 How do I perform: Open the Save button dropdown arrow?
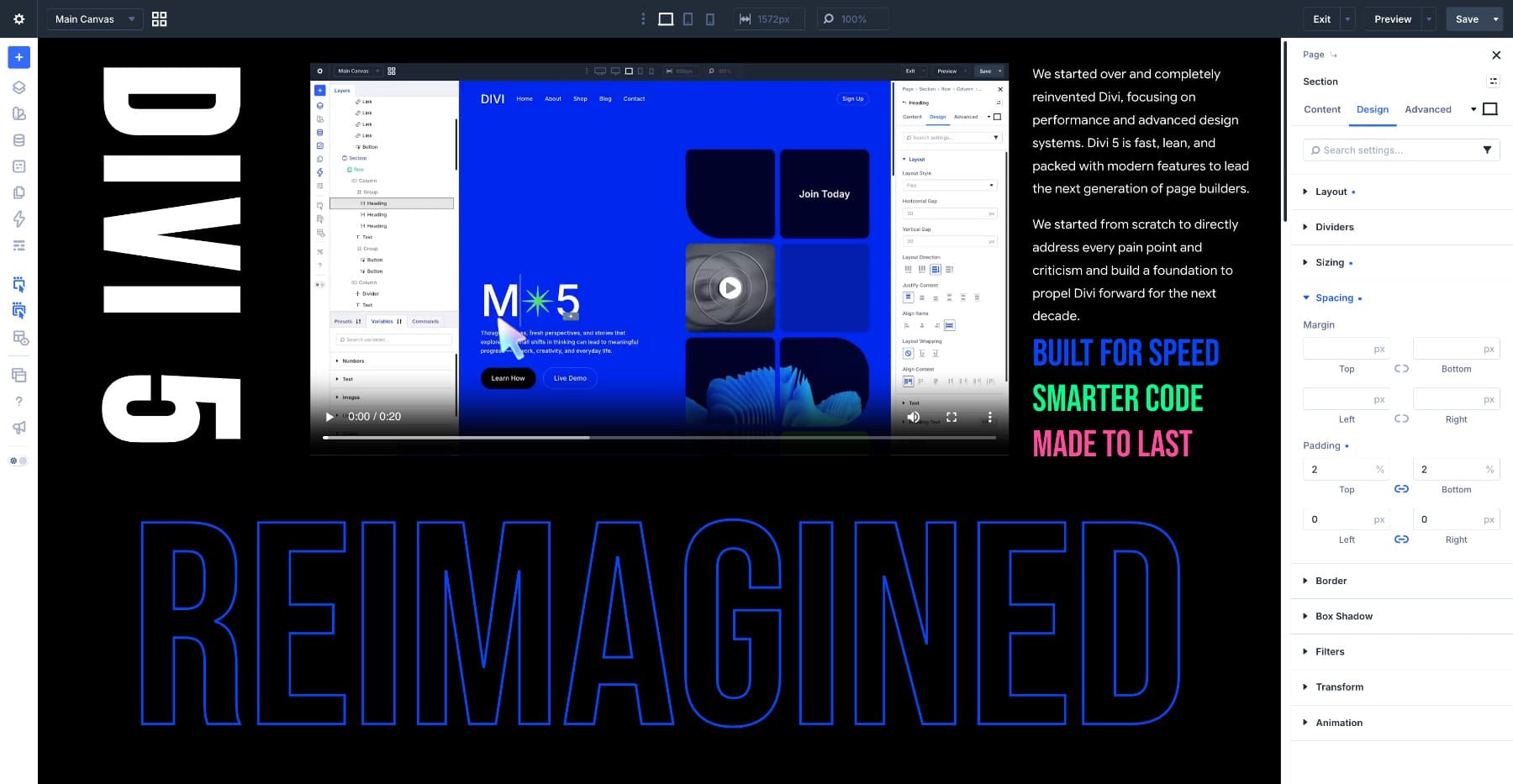(x=1495, y=18)
